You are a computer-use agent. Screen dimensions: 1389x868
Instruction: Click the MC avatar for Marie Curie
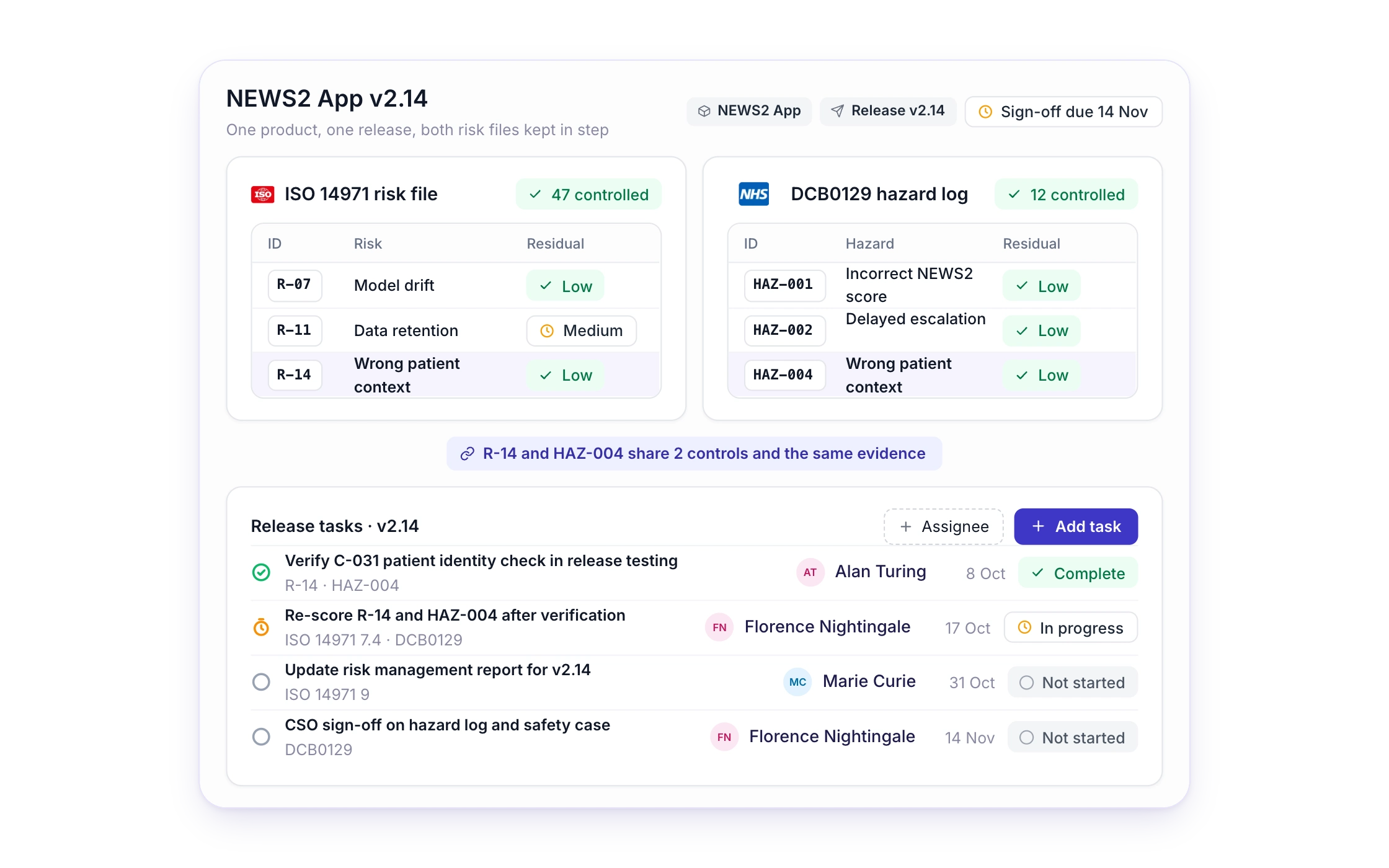pyautogui.click(x=797, y=682)
